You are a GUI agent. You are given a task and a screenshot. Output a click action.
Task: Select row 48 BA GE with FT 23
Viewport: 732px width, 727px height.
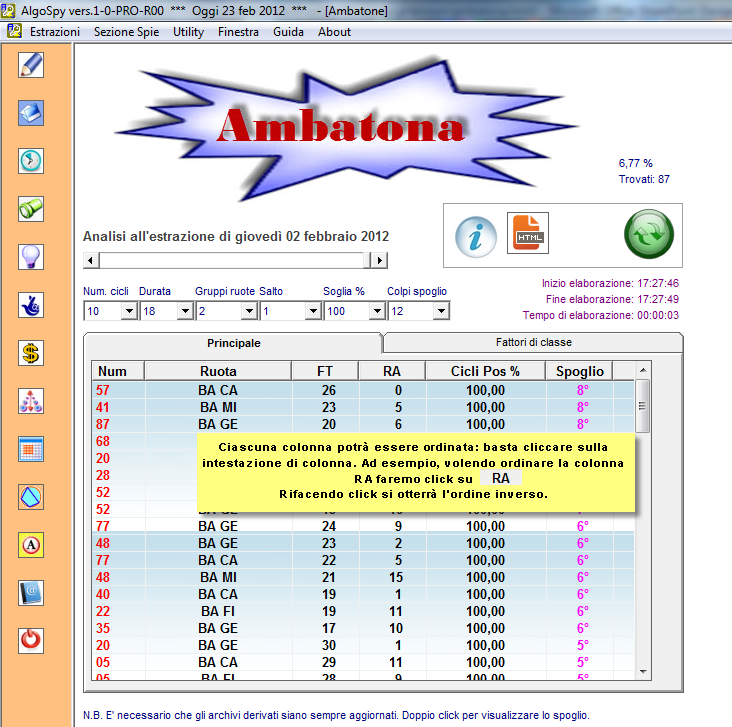point(363,543)
